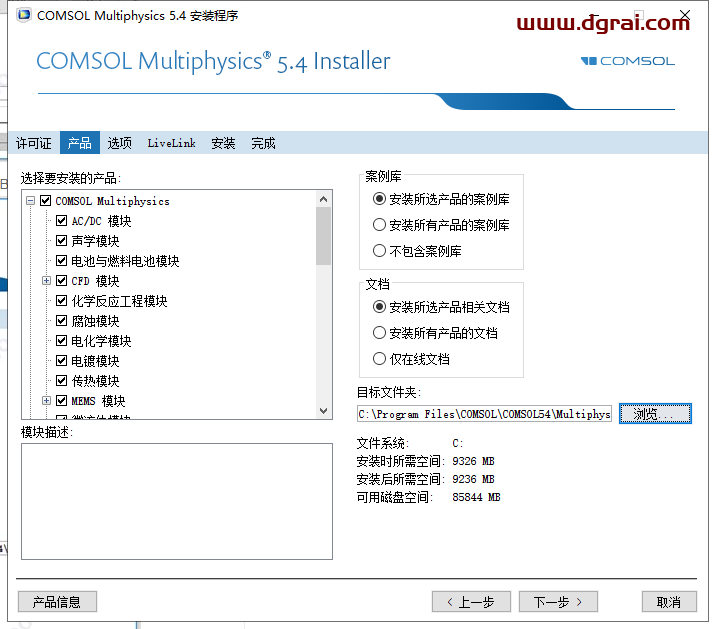Uncheck the AC/DC 模块 checkbox
716x629 pixels.
(x=62, y=221)
